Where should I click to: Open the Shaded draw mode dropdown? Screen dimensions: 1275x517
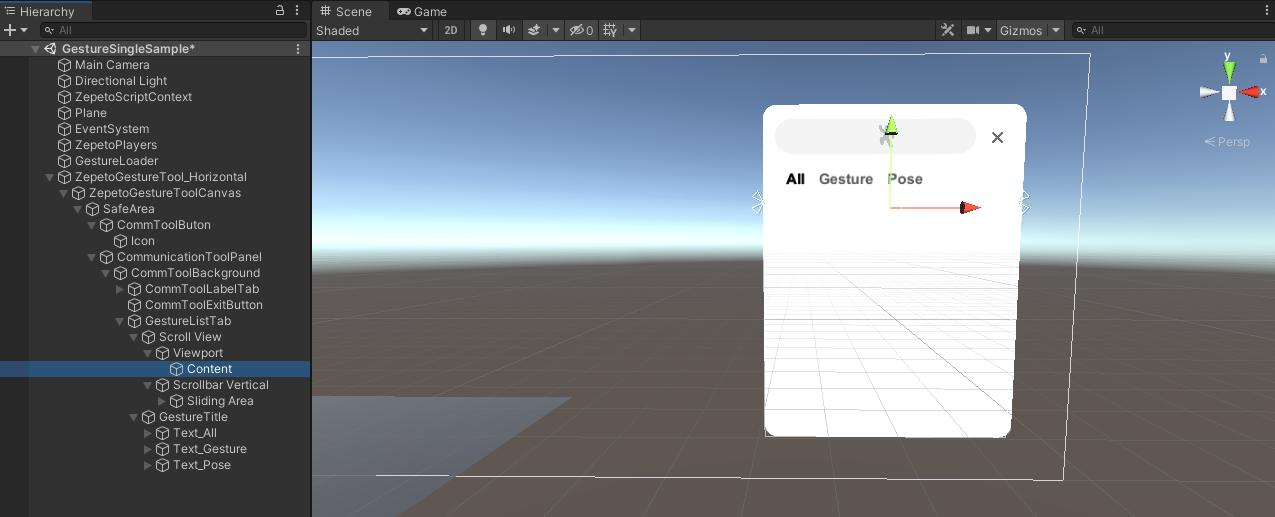tap(372, 30)
